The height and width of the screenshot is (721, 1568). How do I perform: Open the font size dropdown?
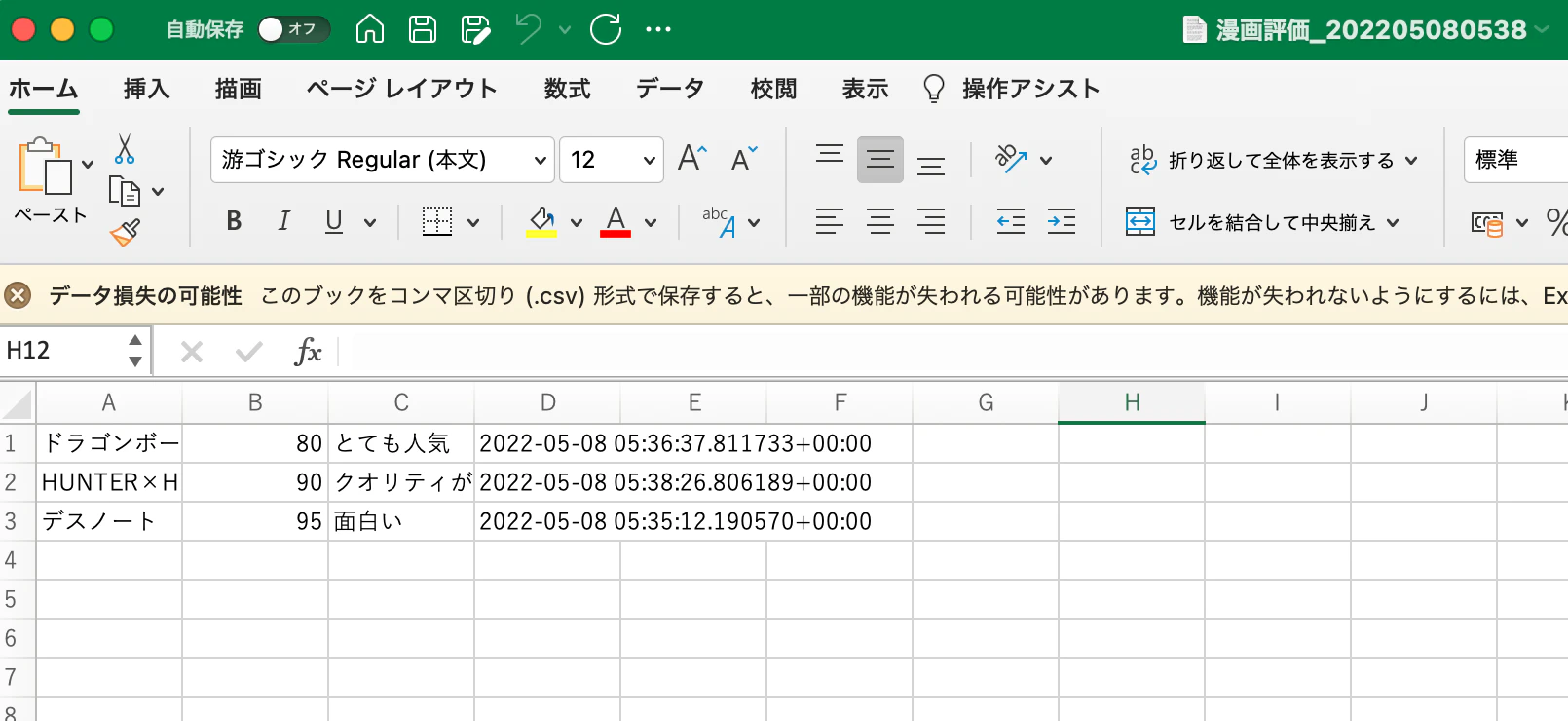[x=650, y=161]
